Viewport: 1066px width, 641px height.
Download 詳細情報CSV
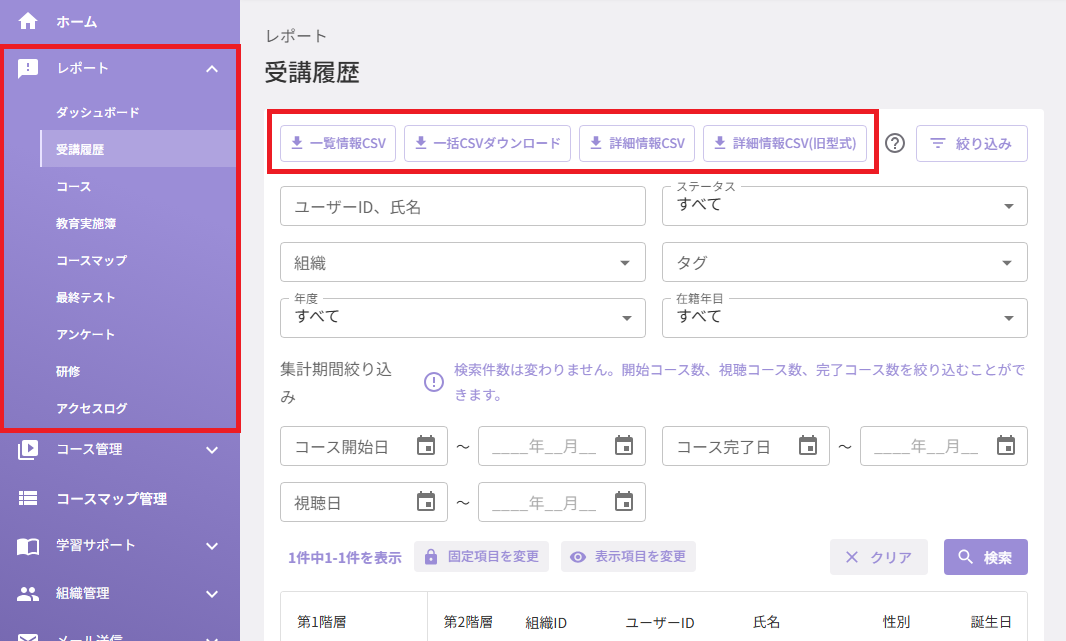coord(637,143)
